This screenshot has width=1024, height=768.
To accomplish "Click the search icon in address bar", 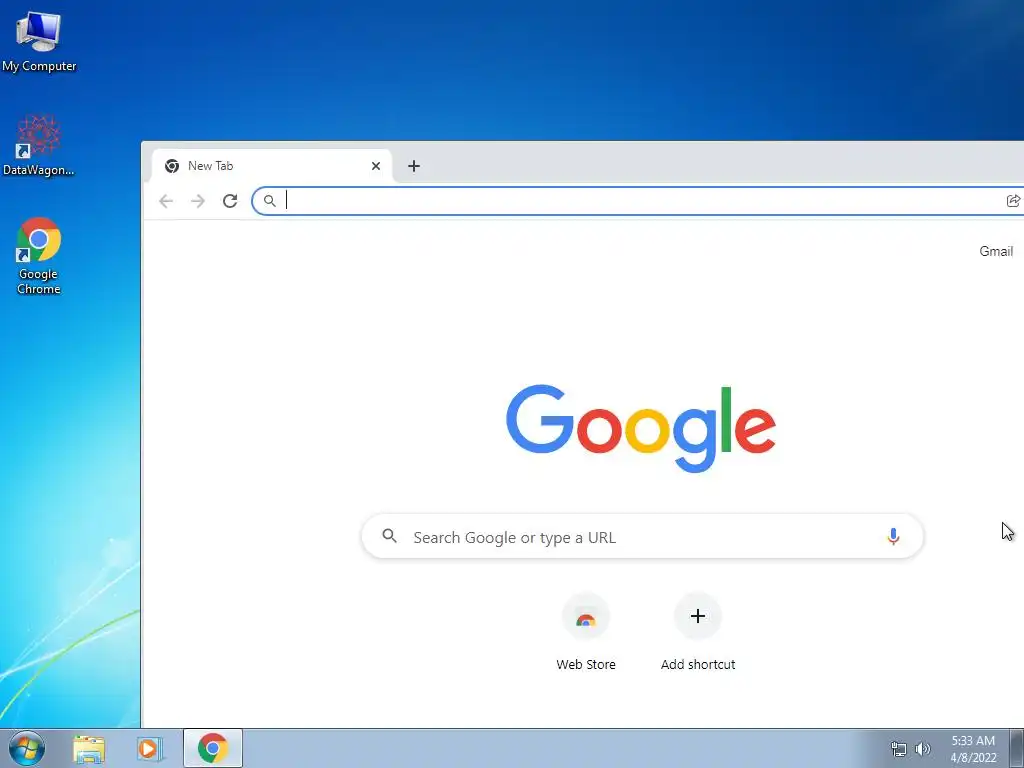I will [270, 201].
